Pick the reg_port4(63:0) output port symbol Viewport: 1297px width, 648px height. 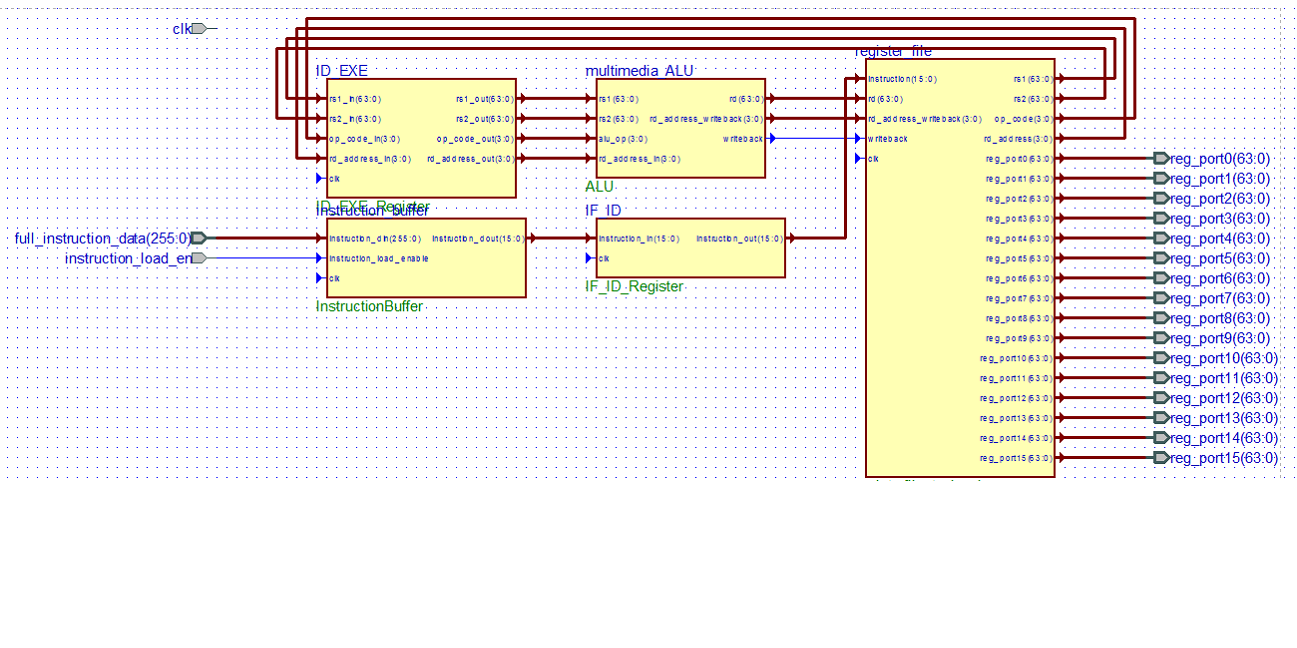1161,238
